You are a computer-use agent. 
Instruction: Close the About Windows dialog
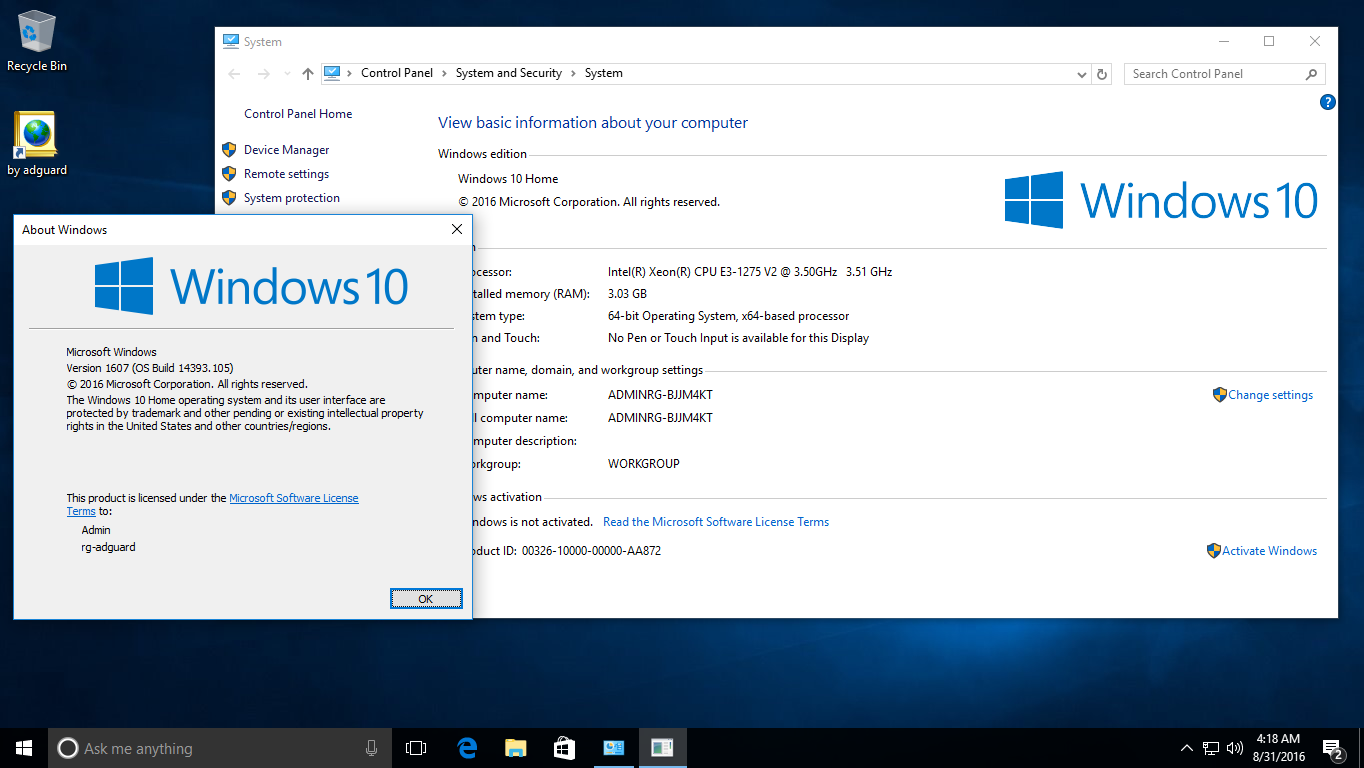pyautogui.click(x=457, y=229)
